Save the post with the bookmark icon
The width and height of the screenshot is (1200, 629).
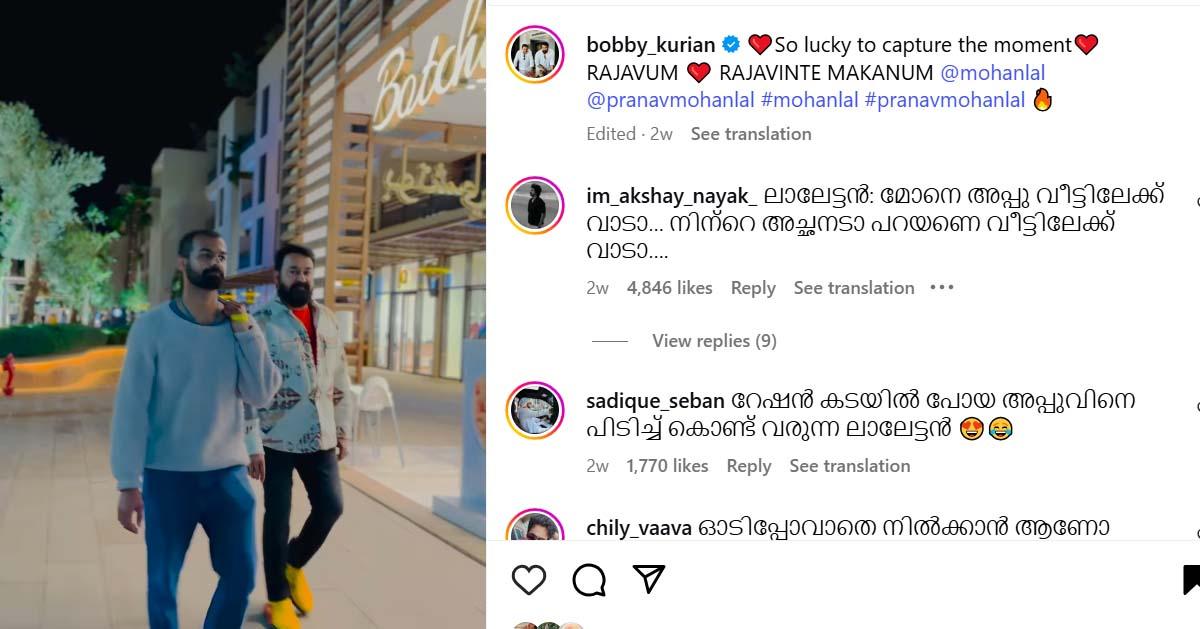pos(1191,580)
